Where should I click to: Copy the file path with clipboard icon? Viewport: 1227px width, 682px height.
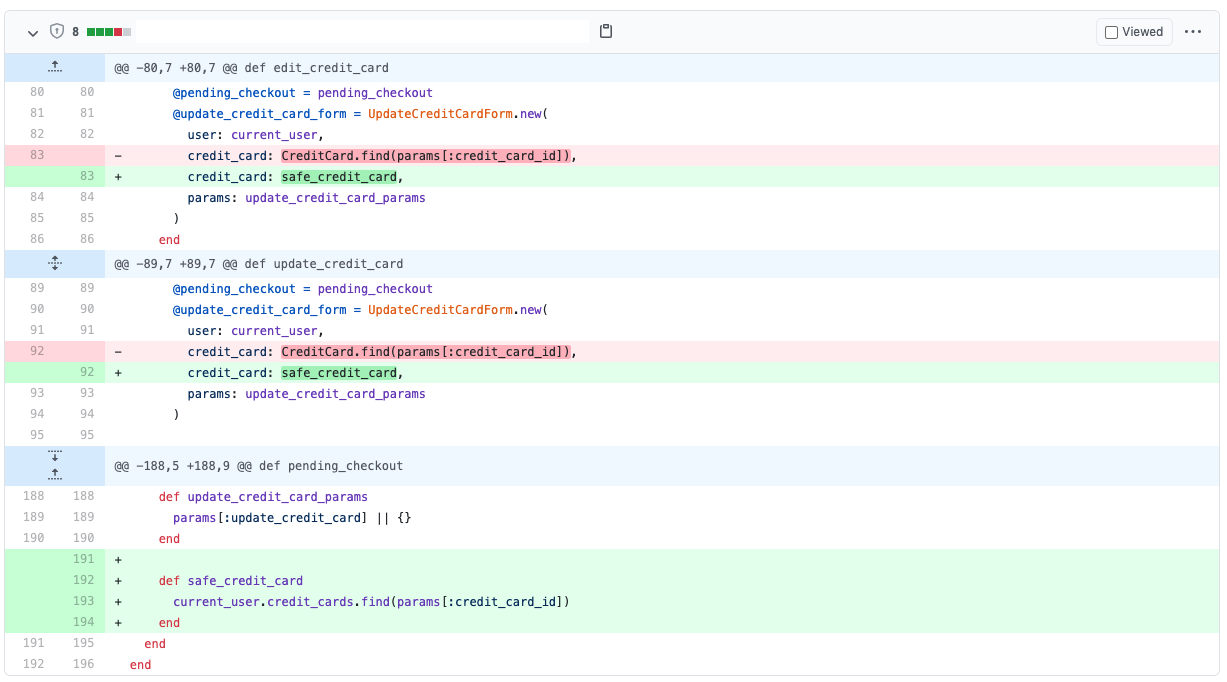coord(606,32)
